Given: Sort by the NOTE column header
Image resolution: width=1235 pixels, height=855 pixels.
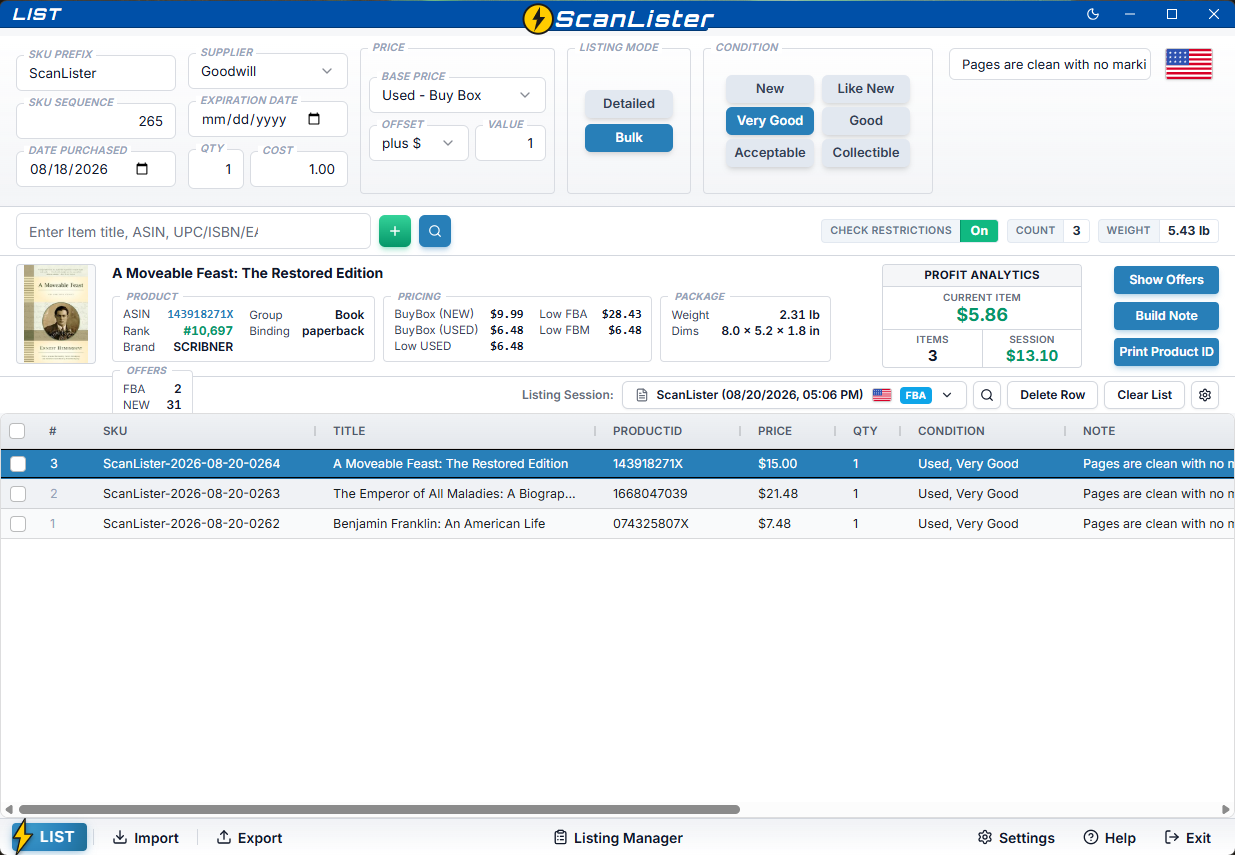Looking at the screenshot, I should coord(1099,431).
